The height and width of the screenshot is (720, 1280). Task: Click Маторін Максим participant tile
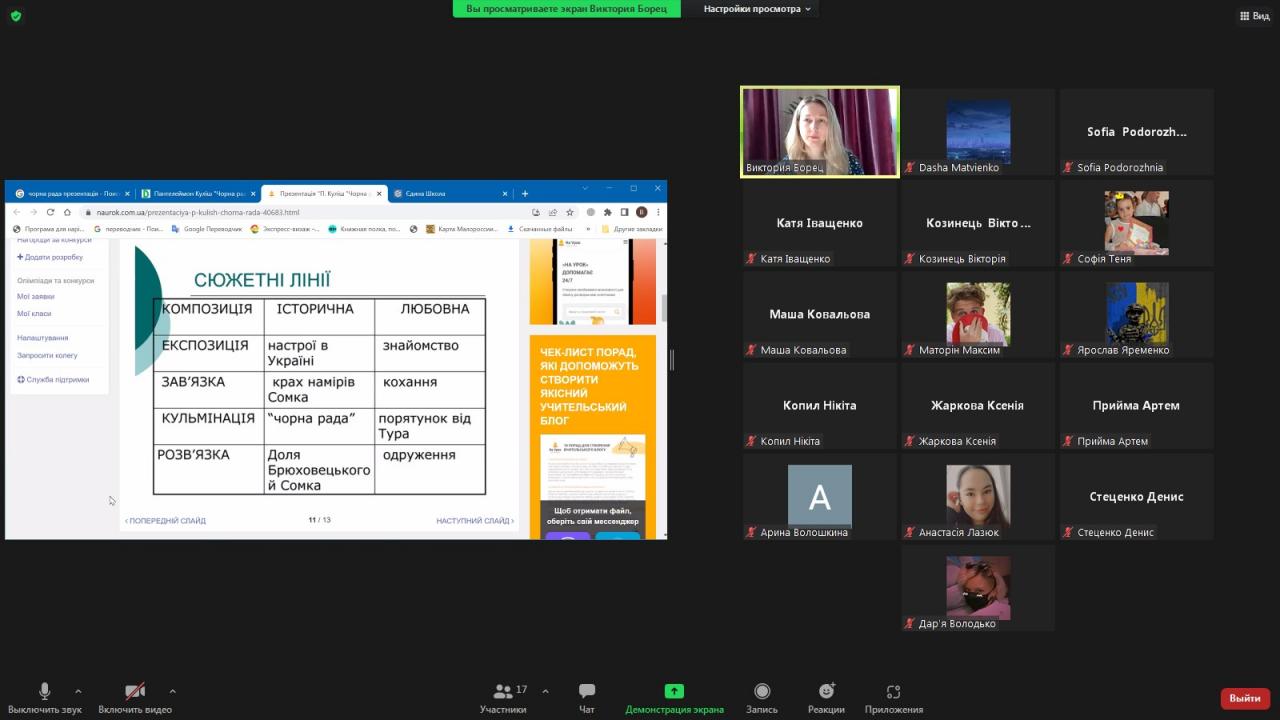pos(978,314)
